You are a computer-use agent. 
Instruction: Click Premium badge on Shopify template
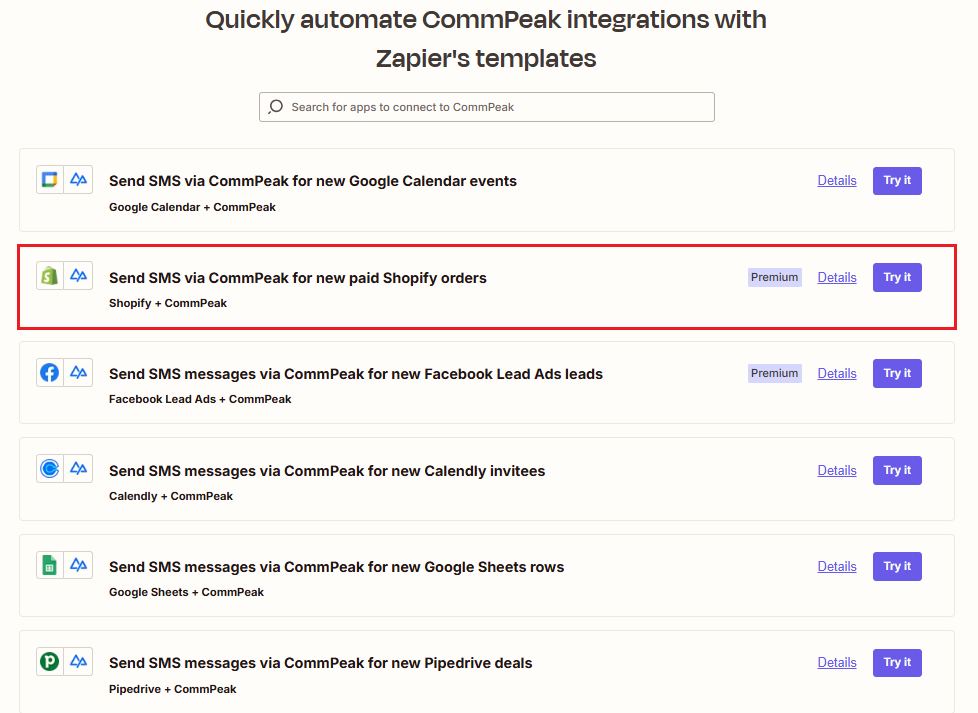tap(775, 277)
